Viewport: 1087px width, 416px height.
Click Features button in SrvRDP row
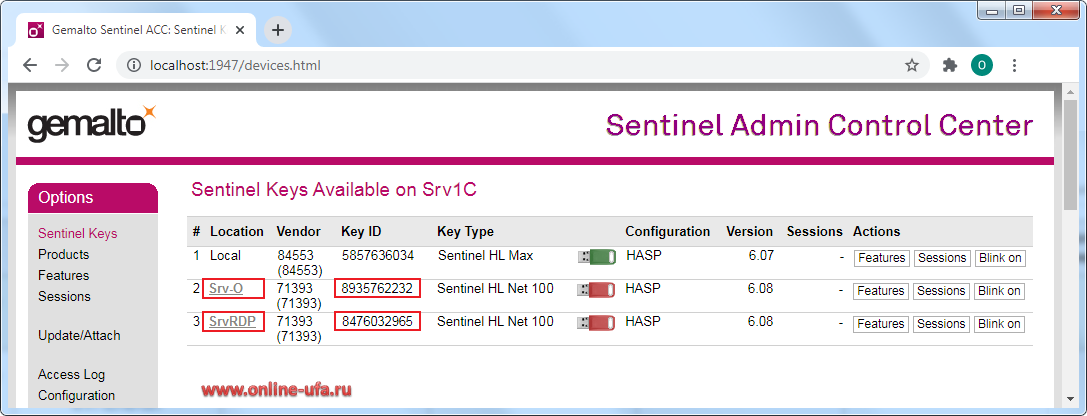click(881, 324)
